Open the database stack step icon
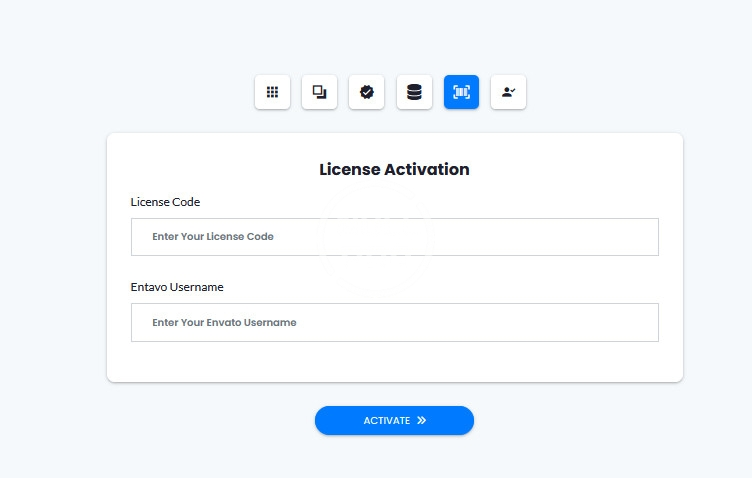This screenshot has width=752, height=478. pos(414,92)
